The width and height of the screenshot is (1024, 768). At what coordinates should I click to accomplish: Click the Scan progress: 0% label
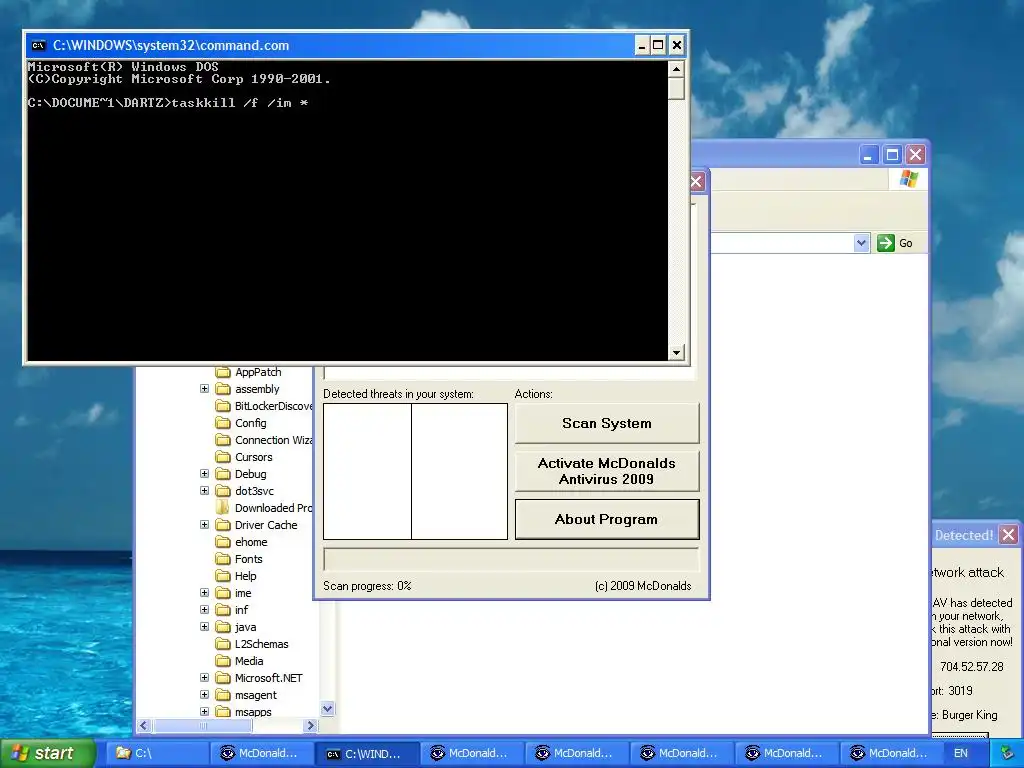tap(367, 586)
